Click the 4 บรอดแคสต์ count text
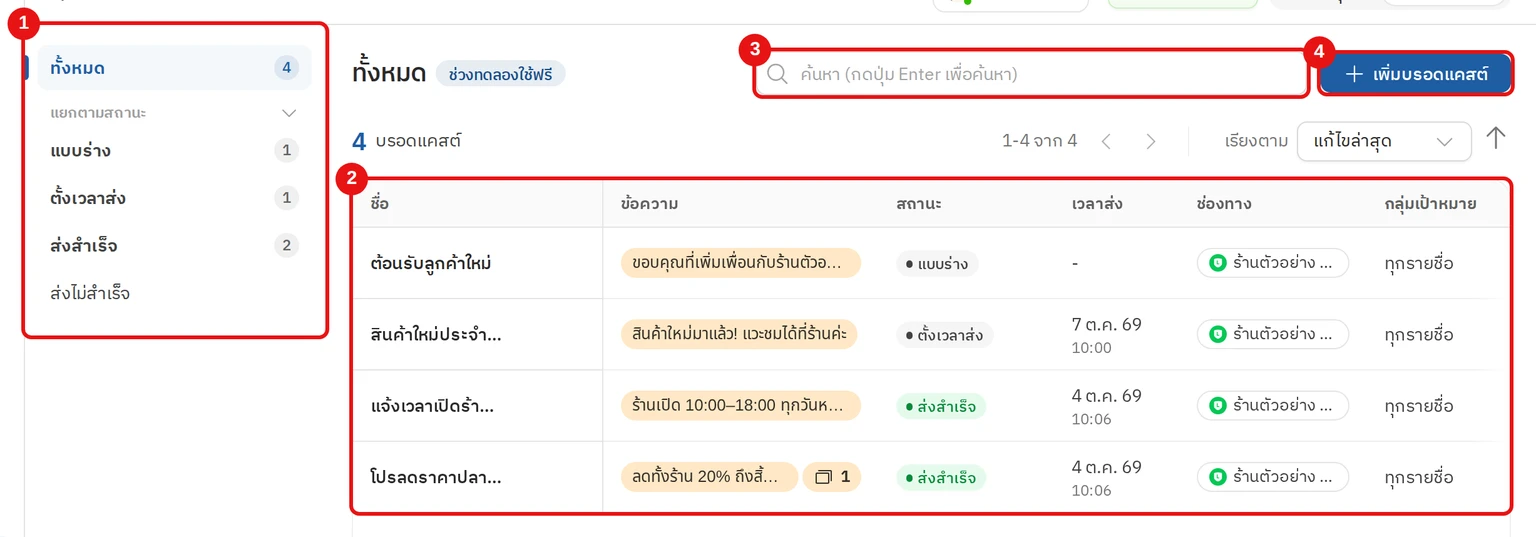1536x537 pixels. [x=406, y=142]
